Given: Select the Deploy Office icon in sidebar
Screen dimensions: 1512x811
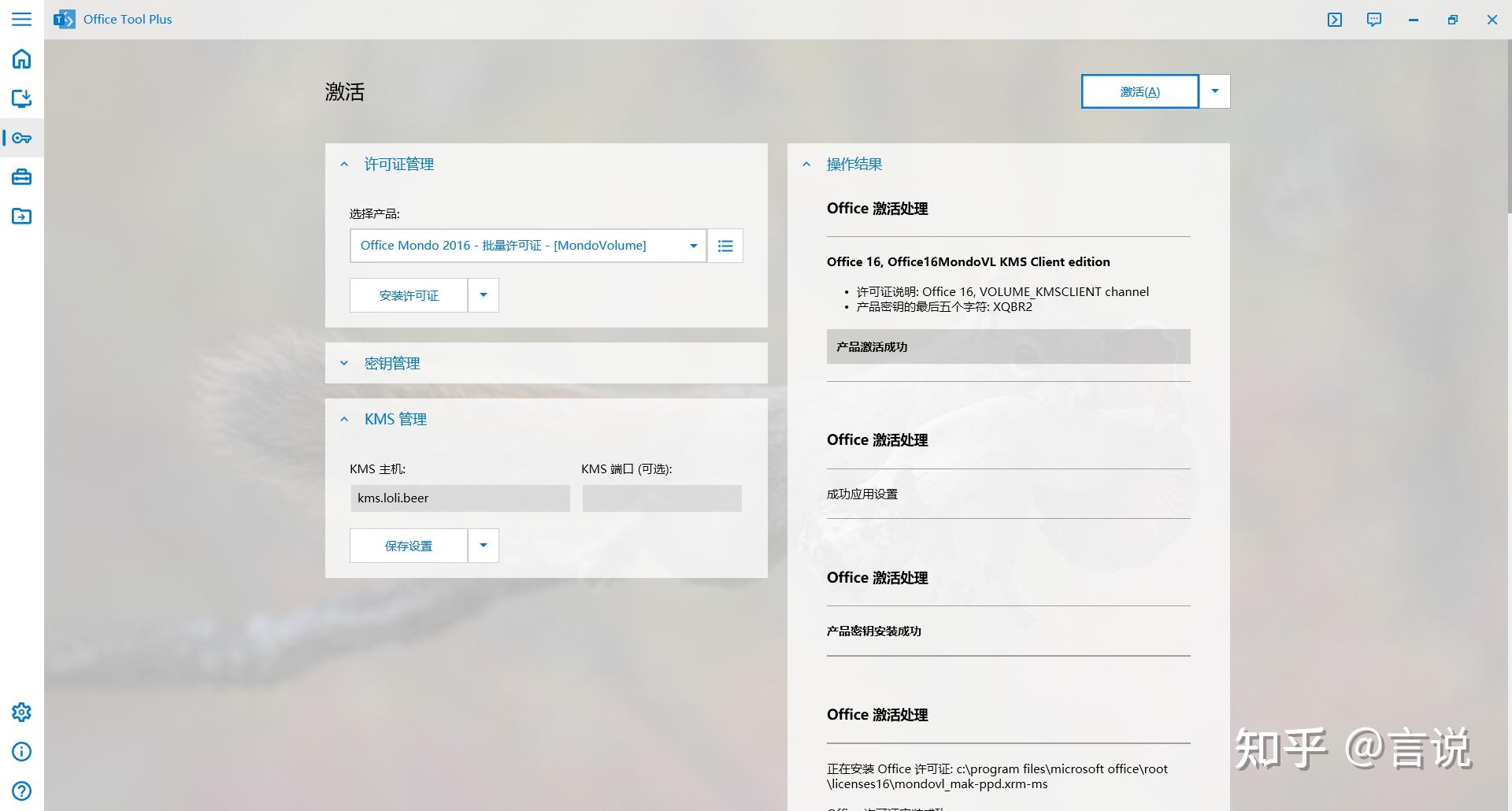Looking at the screenshot, I should pyautogui.click(x=21, y=98).
